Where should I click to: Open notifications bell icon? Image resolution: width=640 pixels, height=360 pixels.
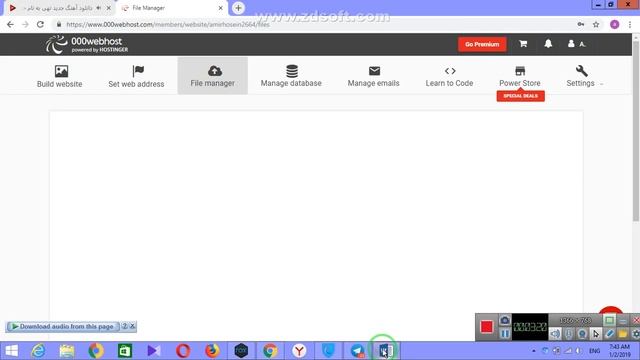[548, 44]
